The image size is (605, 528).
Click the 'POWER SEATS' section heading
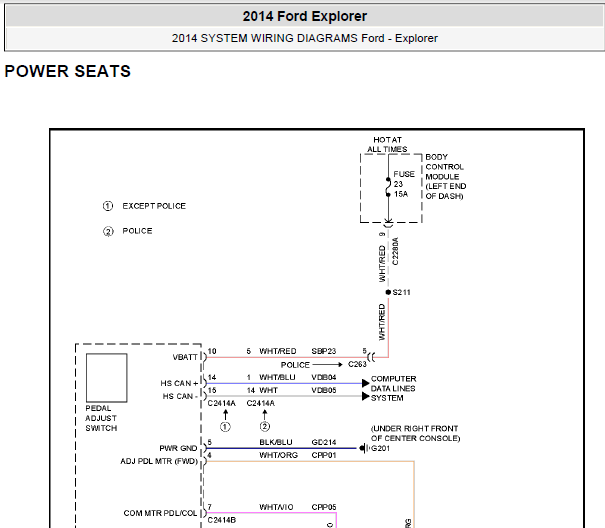[68, 71]
